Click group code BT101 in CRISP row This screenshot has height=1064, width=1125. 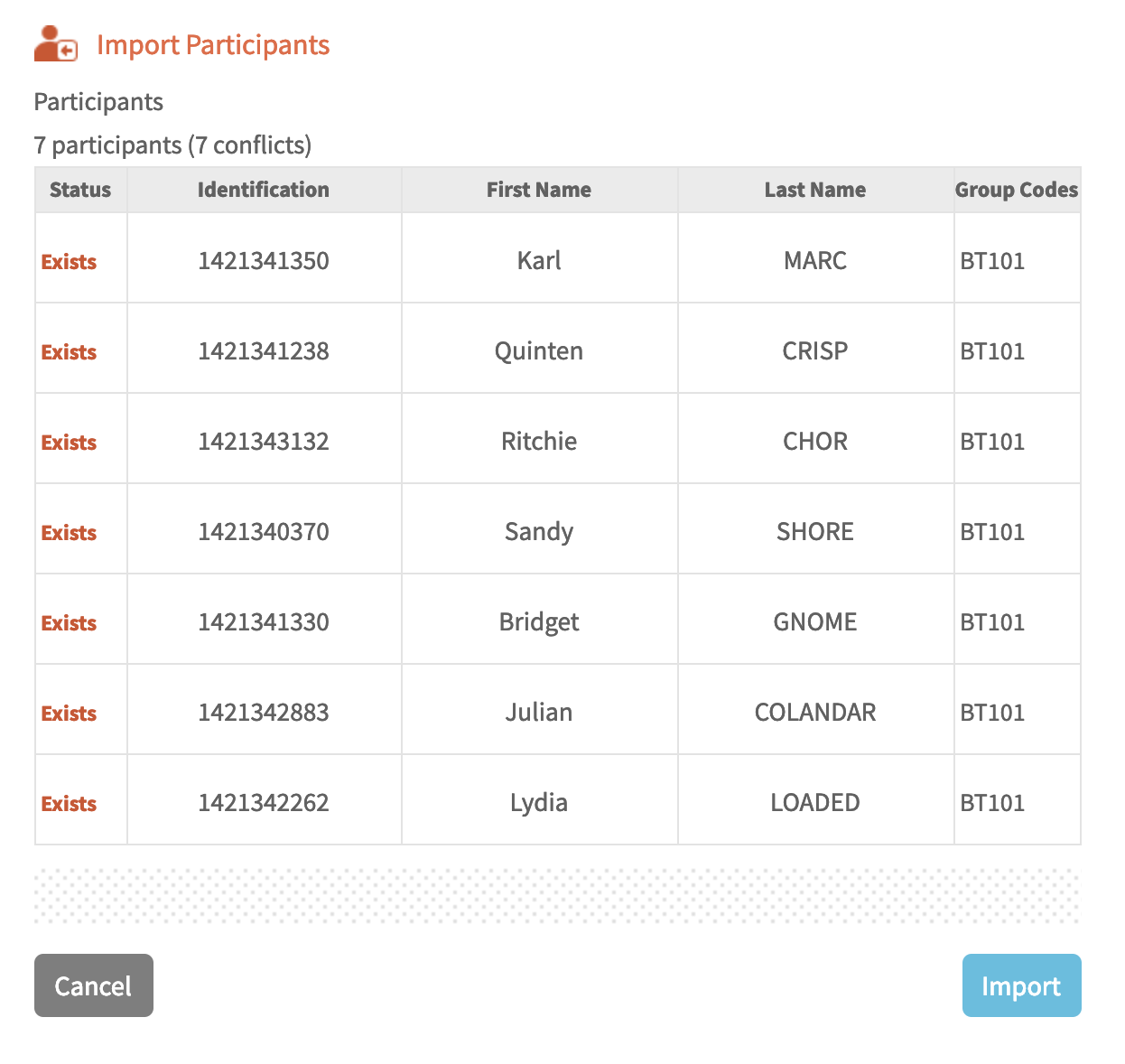992,352
